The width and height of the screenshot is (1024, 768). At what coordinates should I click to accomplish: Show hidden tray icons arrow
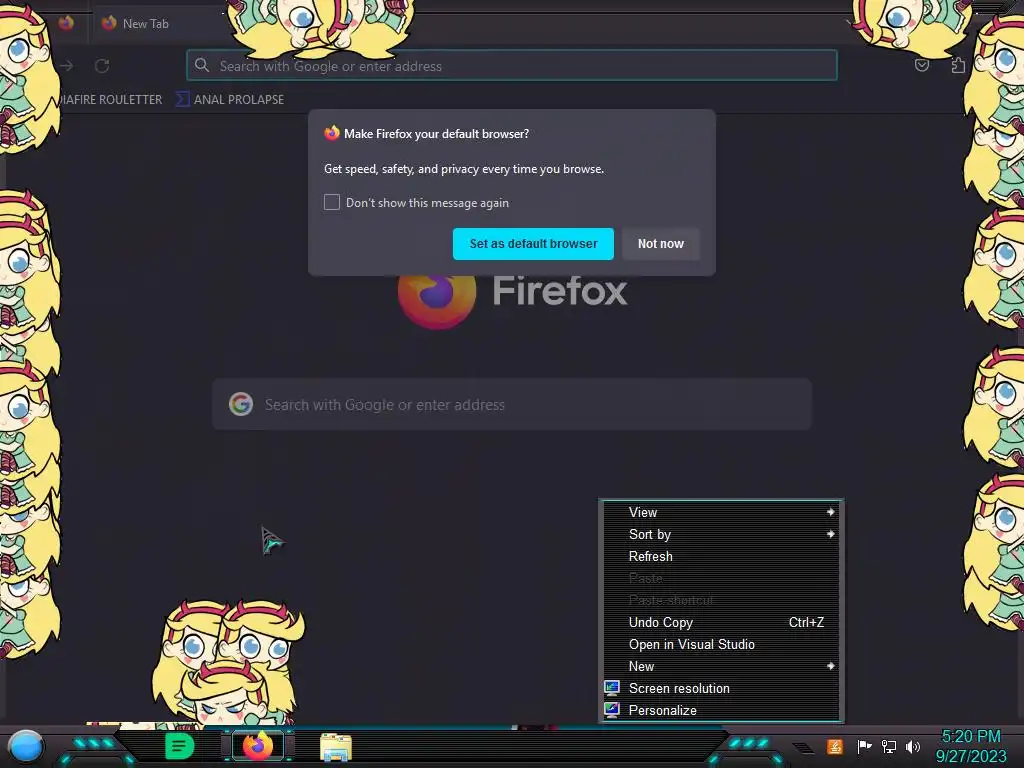tap(805, 747)
